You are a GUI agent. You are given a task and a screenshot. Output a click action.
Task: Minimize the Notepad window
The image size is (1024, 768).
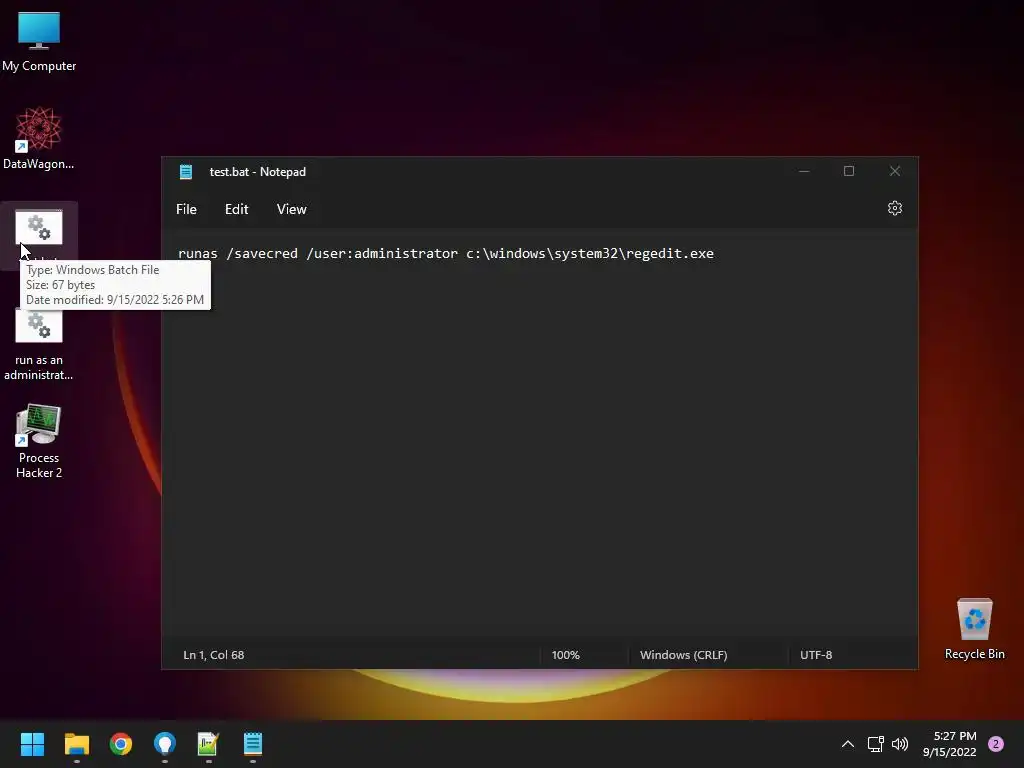804,171
